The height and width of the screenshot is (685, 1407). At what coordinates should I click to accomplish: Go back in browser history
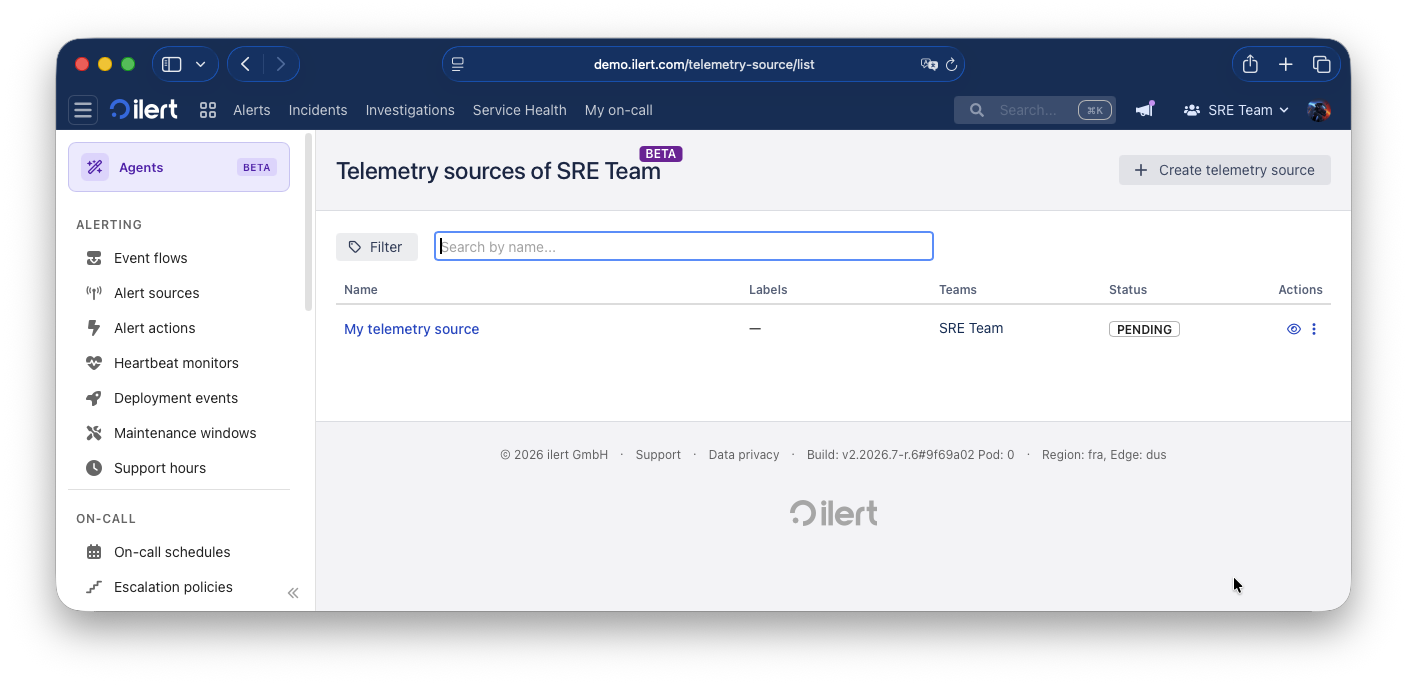click(x=245, y=64)
